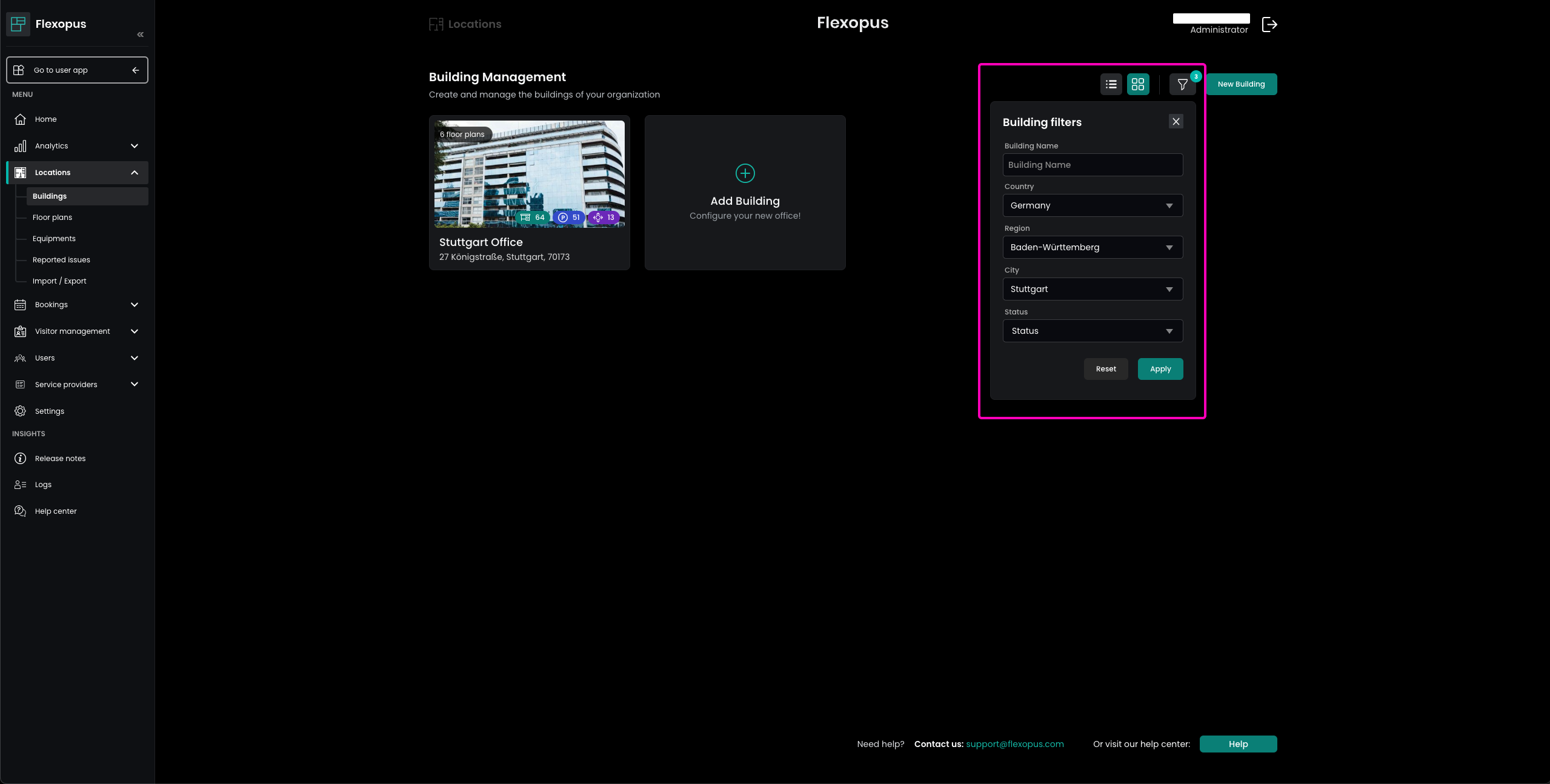
Task: Toggle the building filter funnel icon
Action: (1182, 84)
